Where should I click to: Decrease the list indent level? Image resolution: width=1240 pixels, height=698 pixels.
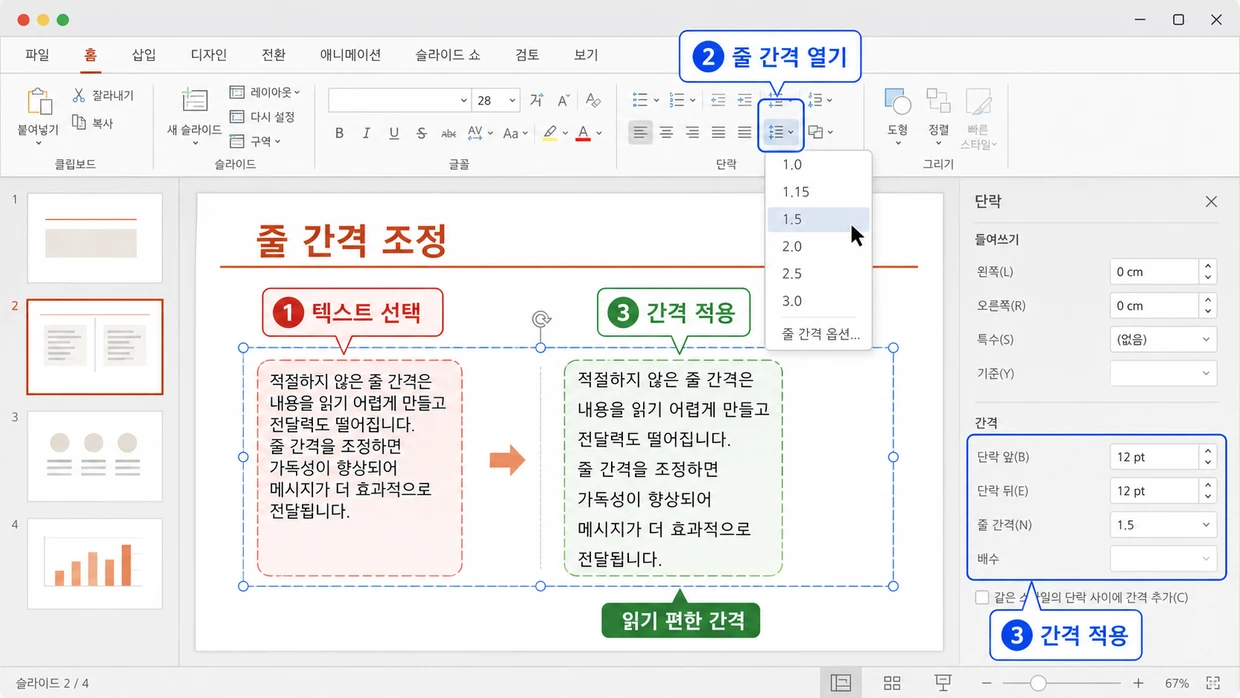tap(718, 100)
